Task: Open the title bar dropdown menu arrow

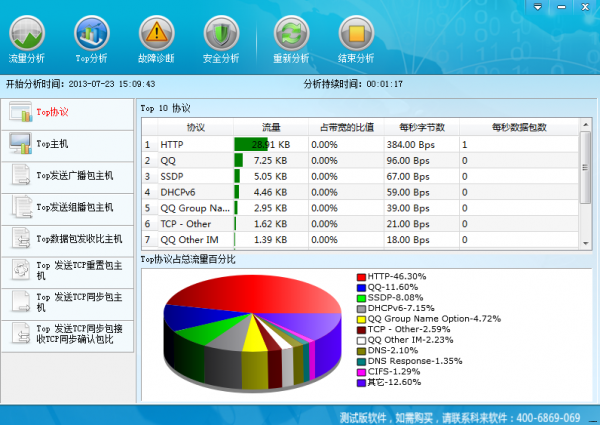Action: 538,7
